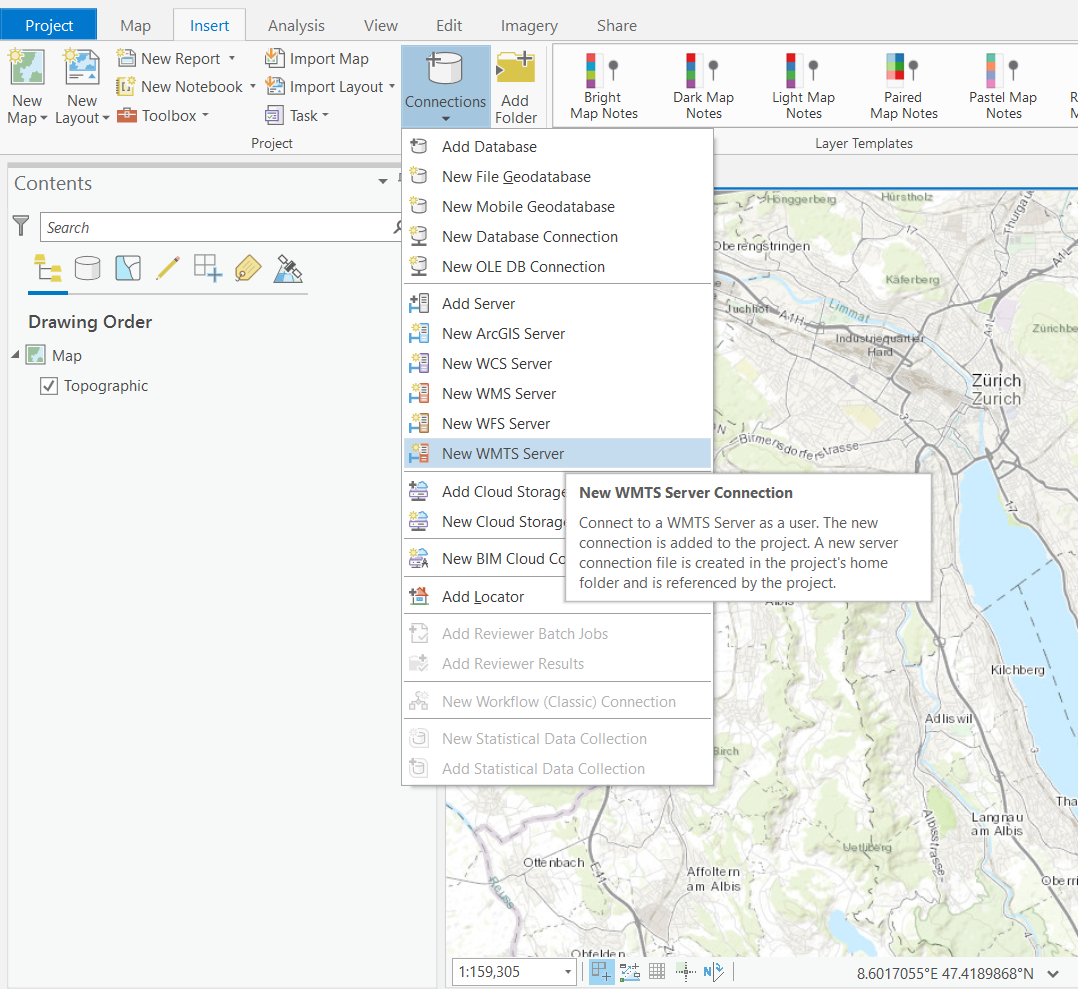Viewport: 1078px width, 989px height.
Task: Click the Import Map button
Action: click(317, 59)
